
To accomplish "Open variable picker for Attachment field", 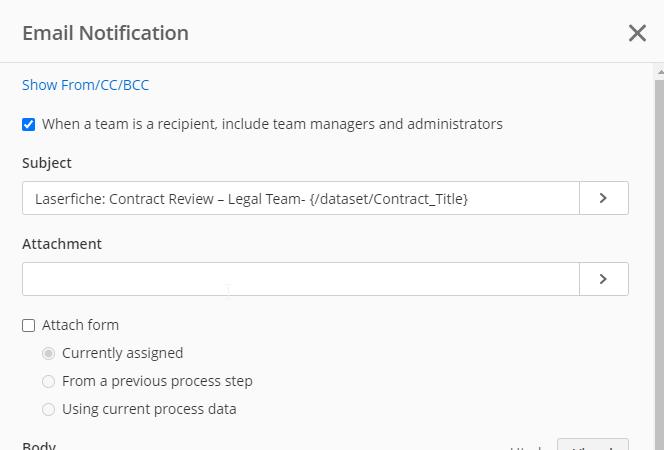I will 603,279.
